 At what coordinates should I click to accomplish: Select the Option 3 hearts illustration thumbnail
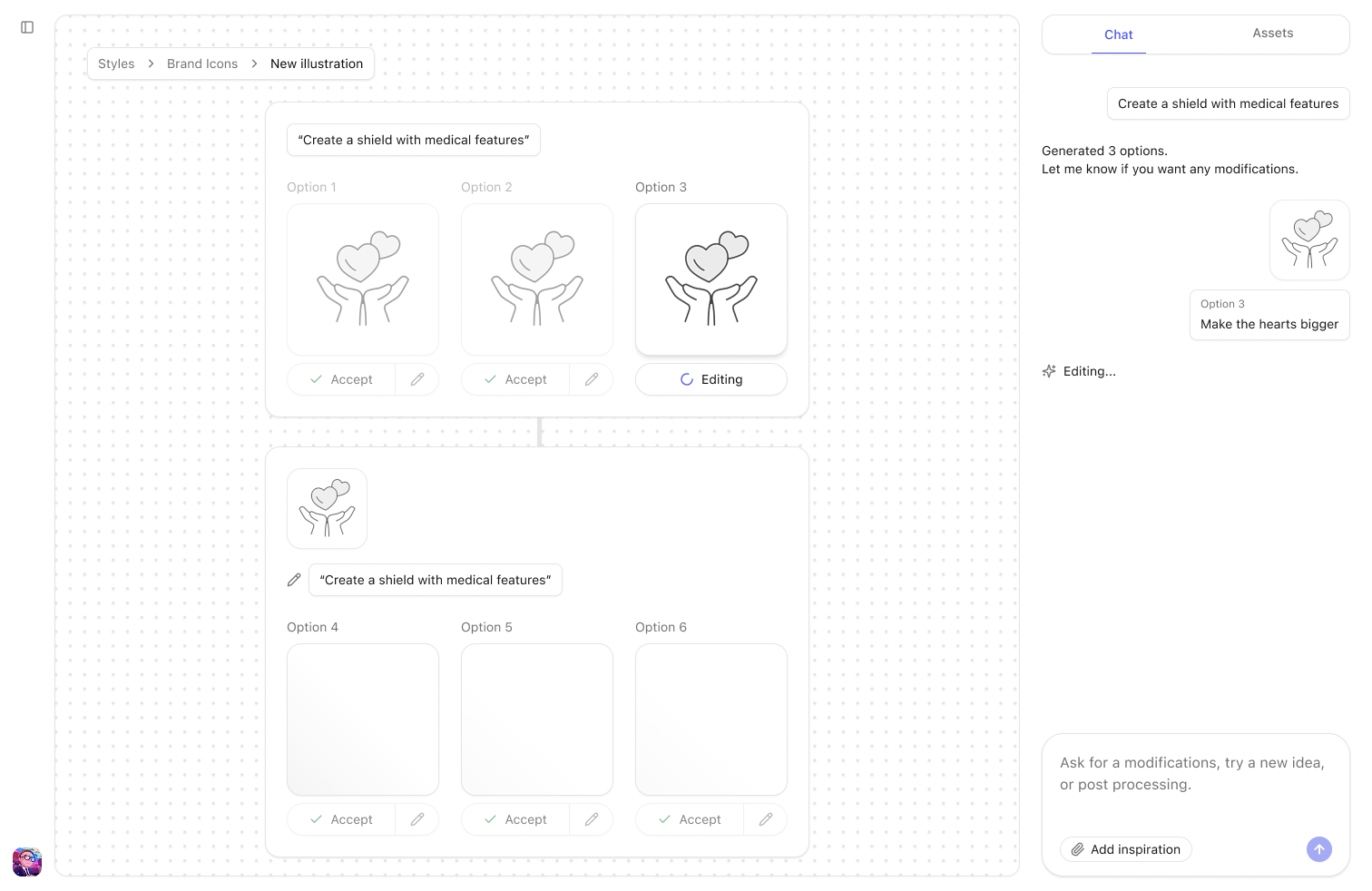click(x=711, y=279)
